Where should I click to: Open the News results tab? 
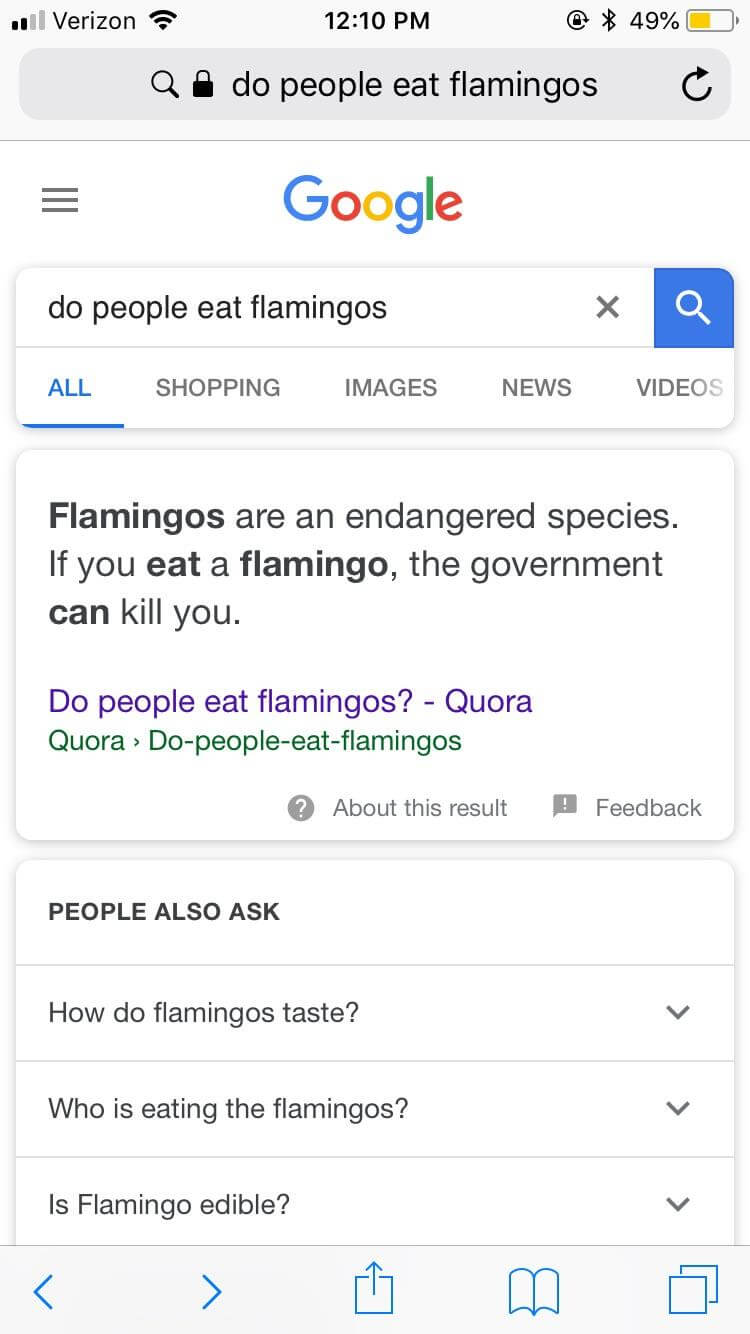click(536, 388)
